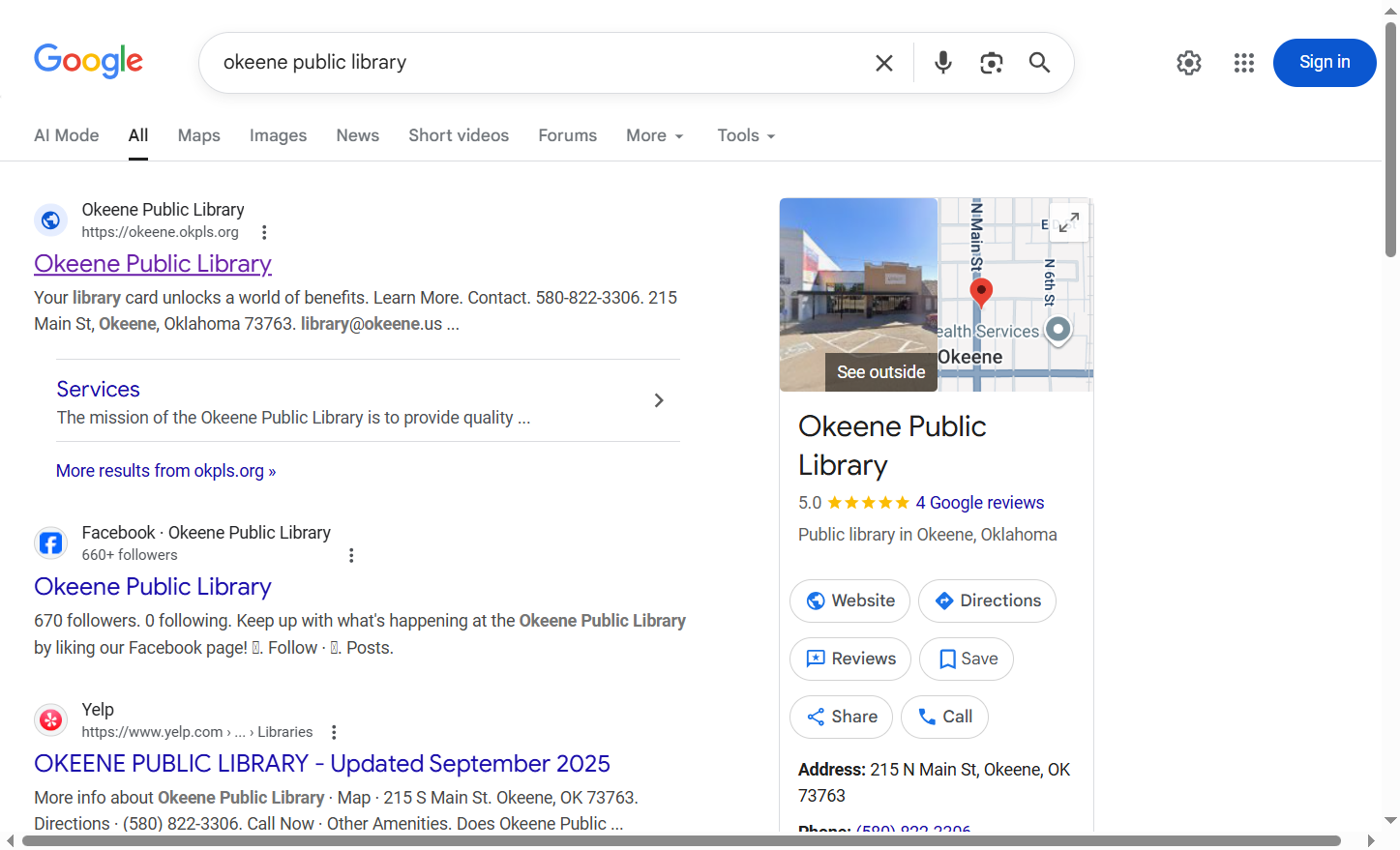Open the Tools dropdown

tap(746, 136)
